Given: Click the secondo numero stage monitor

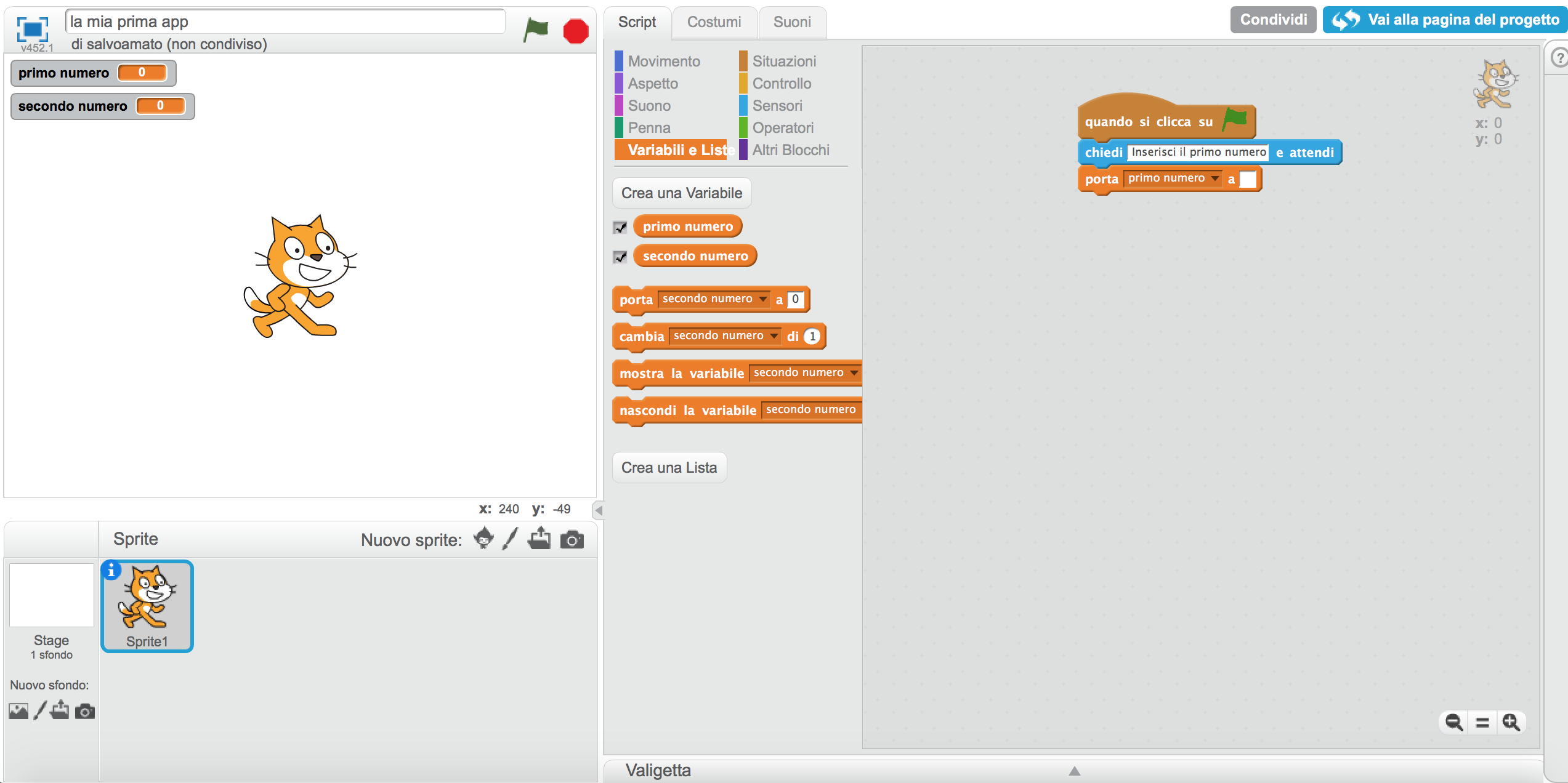Looking at the screenshot, I should (103, 106).
